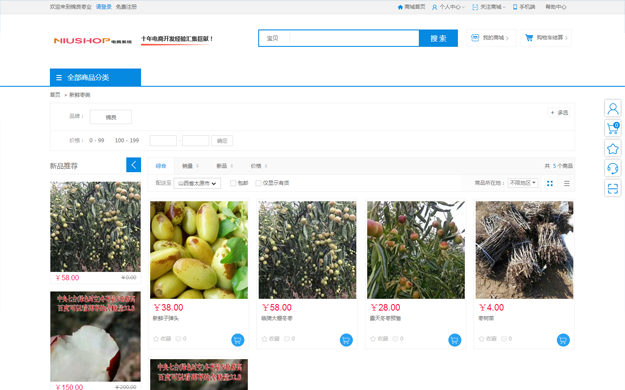Open the sidebar recommended product image priced ¥58.00

point(95,227)
